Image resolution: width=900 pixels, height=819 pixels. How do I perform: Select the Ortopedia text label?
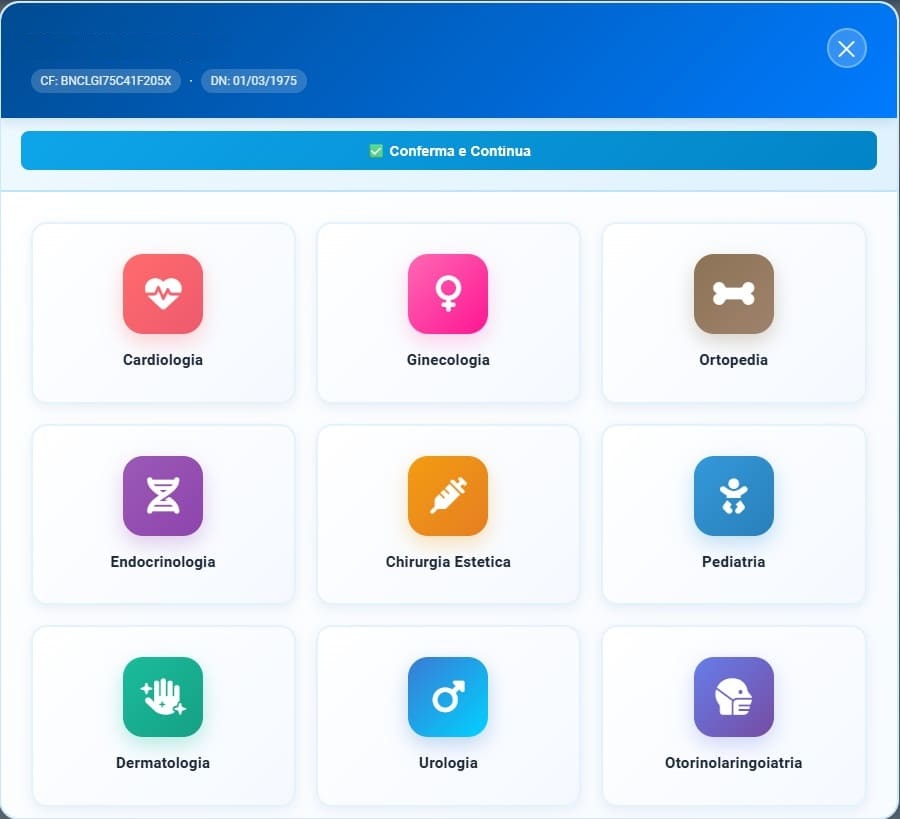[x=733, y=360]
